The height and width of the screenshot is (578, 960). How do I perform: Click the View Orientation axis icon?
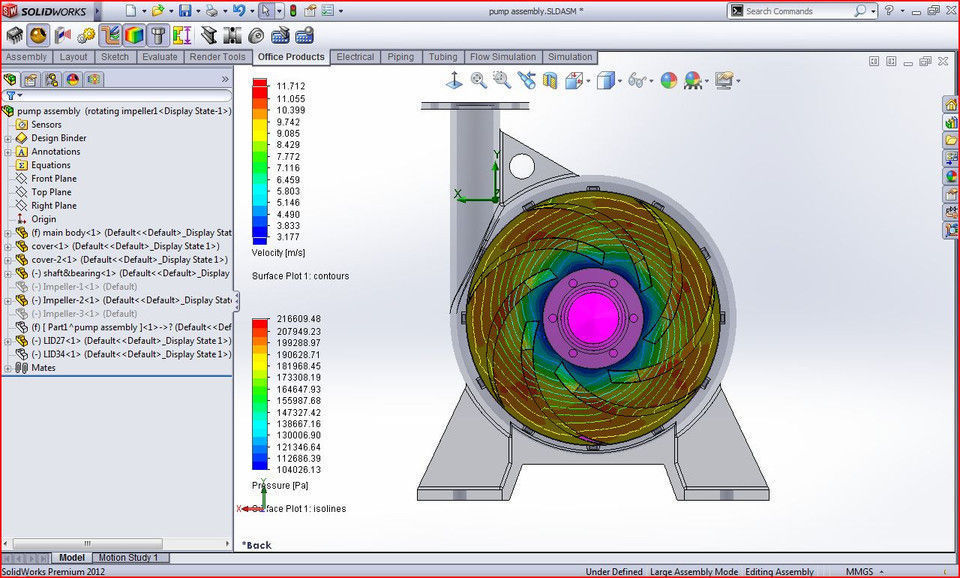[x=454, y=80]
